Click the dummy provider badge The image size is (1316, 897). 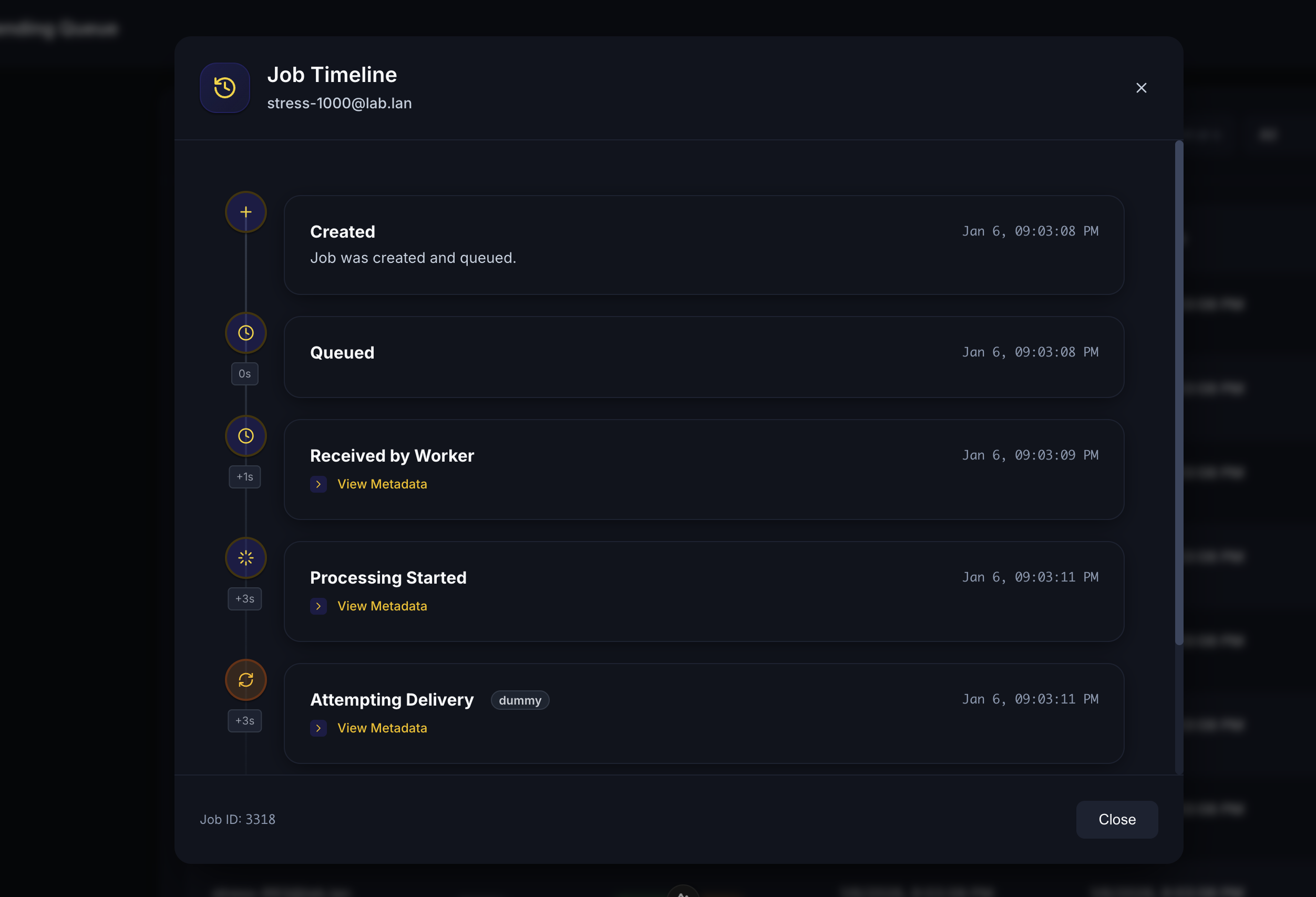(519, 700)
